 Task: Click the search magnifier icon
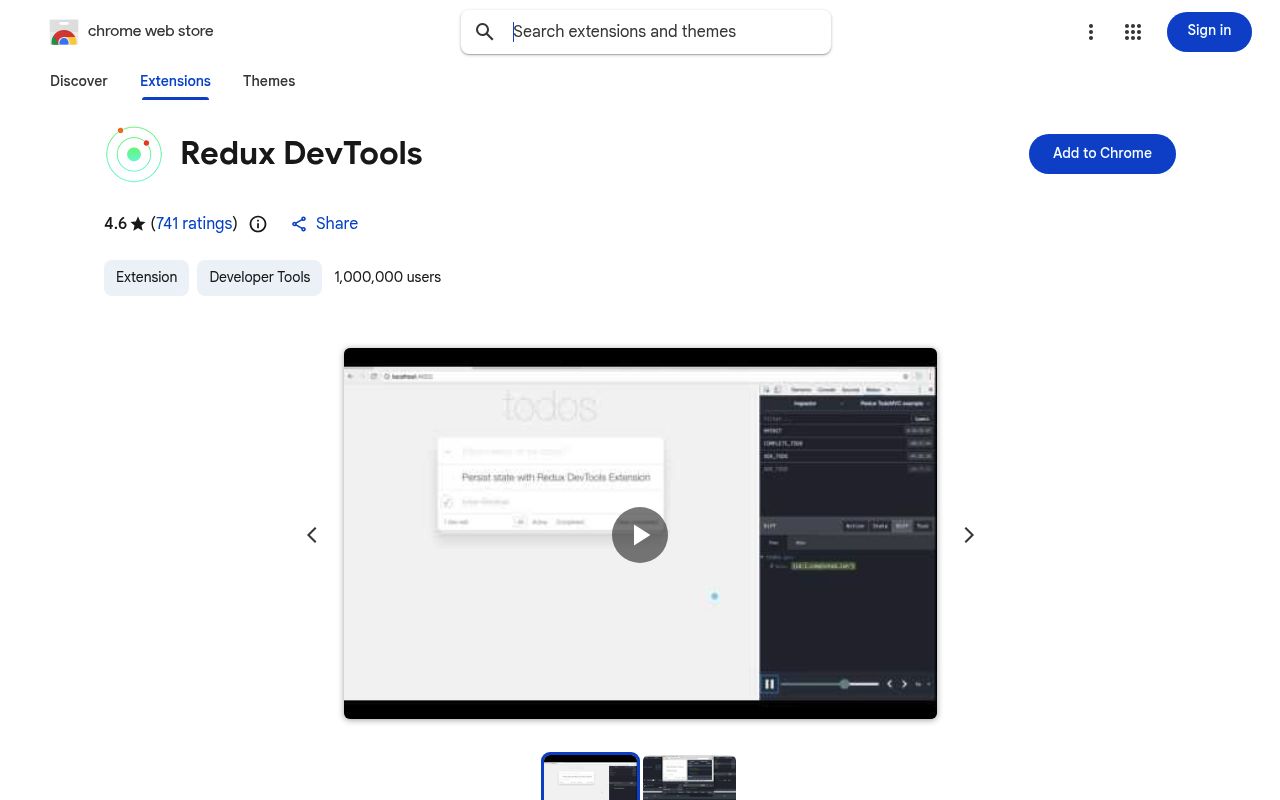[x=485, y=32]
